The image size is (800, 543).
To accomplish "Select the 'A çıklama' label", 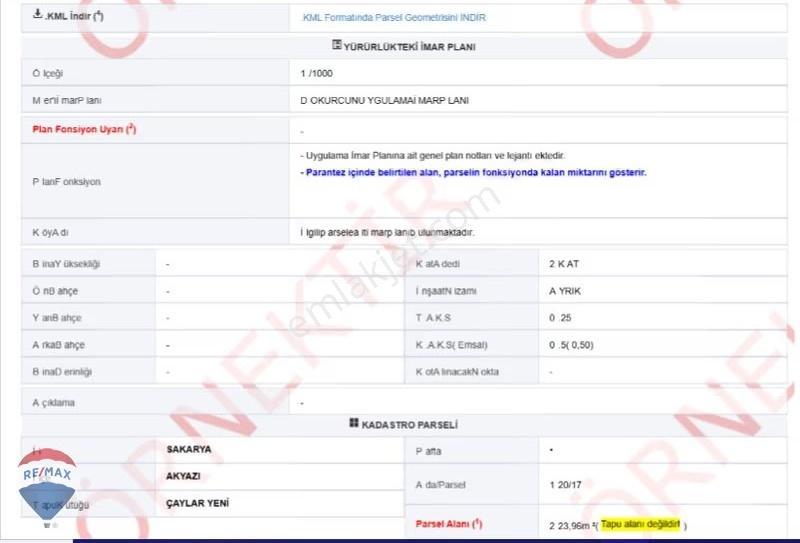I will point(54,403).
